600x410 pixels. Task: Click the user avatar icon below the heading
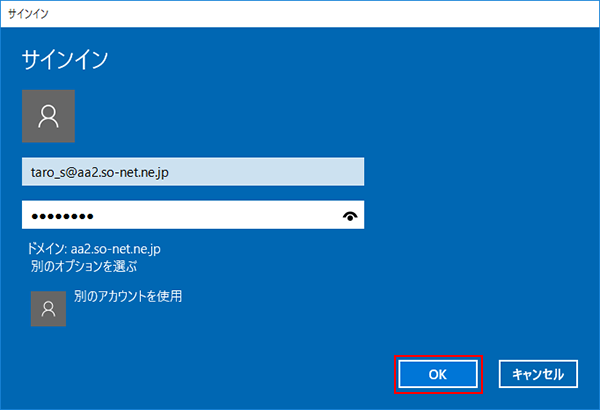[48, 117]
